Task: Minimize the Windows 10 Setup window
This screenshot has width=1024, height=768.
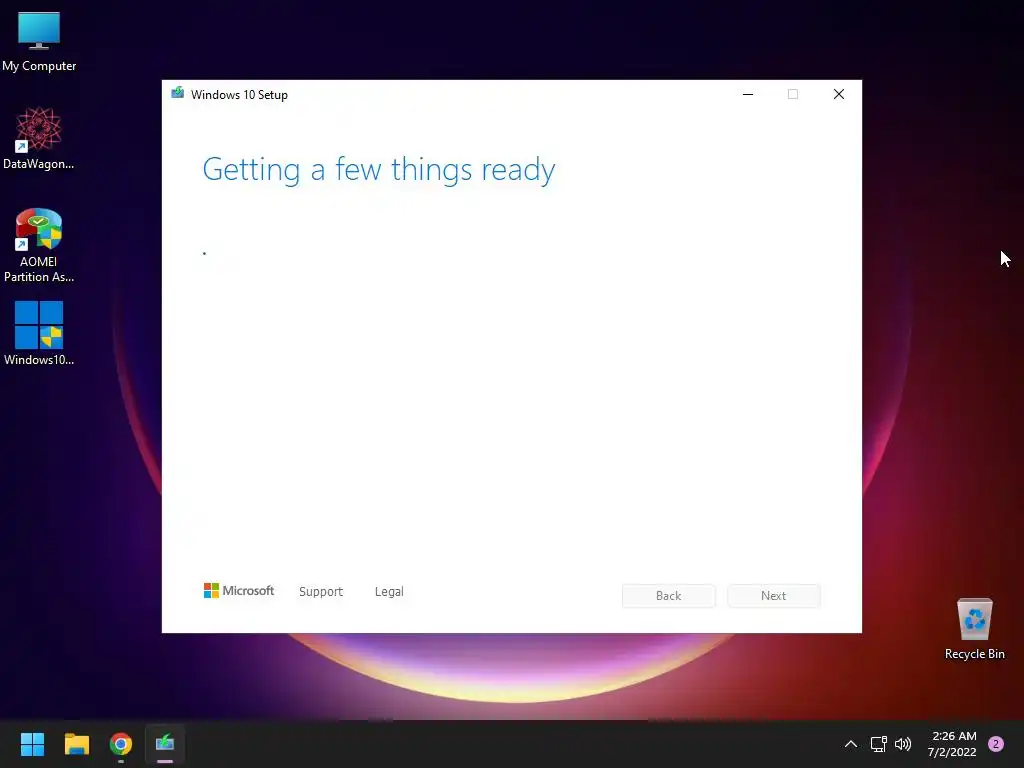Action: (748, 94)
